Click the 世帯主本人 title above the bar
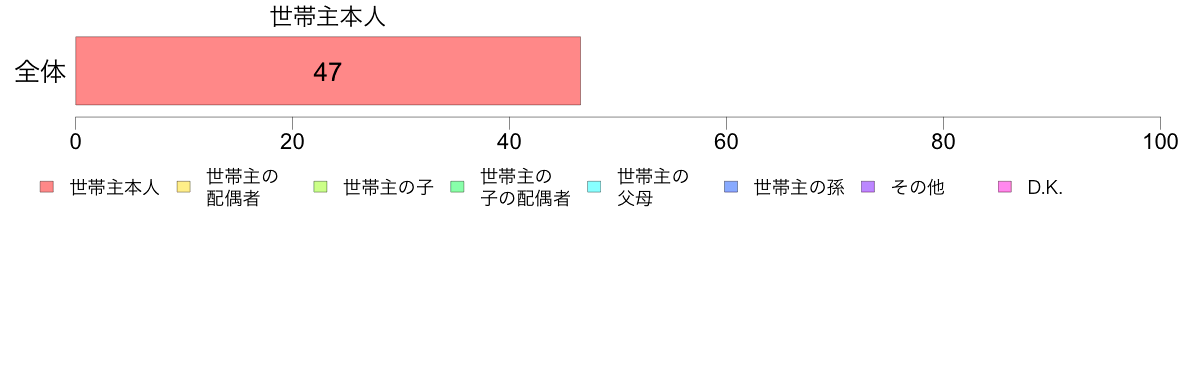The image size is (1188, 368). (328, 17)
